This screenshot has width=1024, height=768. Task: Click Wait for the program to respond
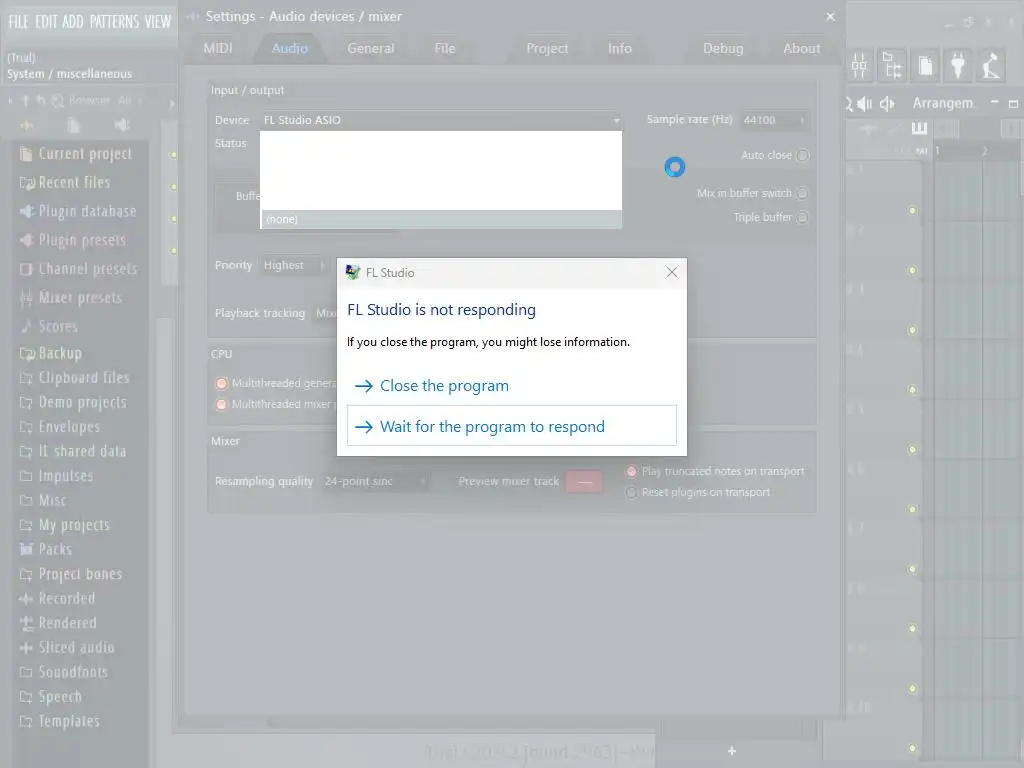[511, 426]
